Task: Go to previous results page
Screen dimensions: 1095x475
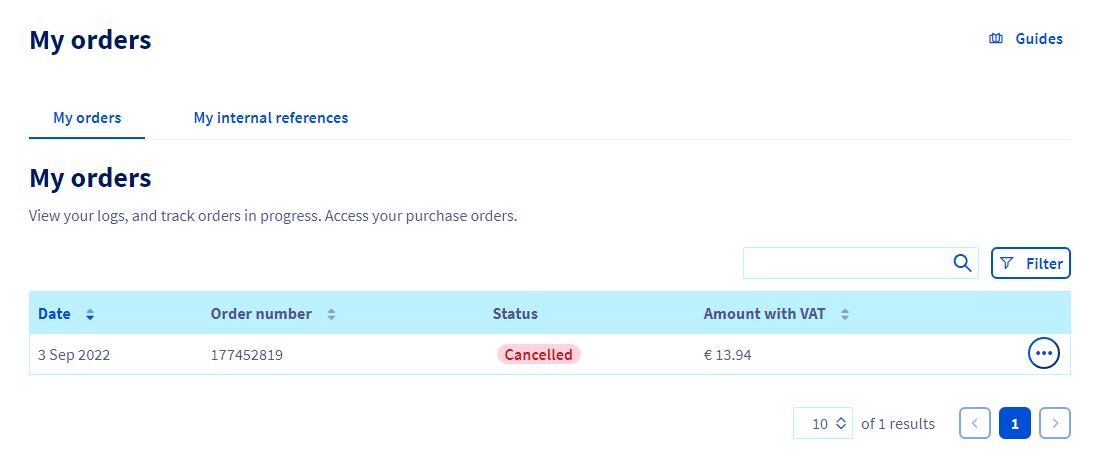Action: click(975, 423)
